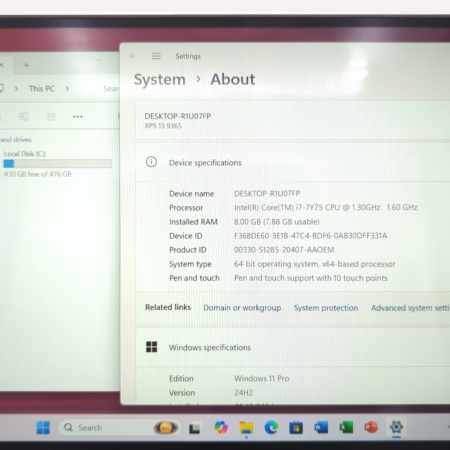Viewport: 450px width, 450px height.
Task: Click the Windows logo beside Windows specifications
Action: (152, 347)
